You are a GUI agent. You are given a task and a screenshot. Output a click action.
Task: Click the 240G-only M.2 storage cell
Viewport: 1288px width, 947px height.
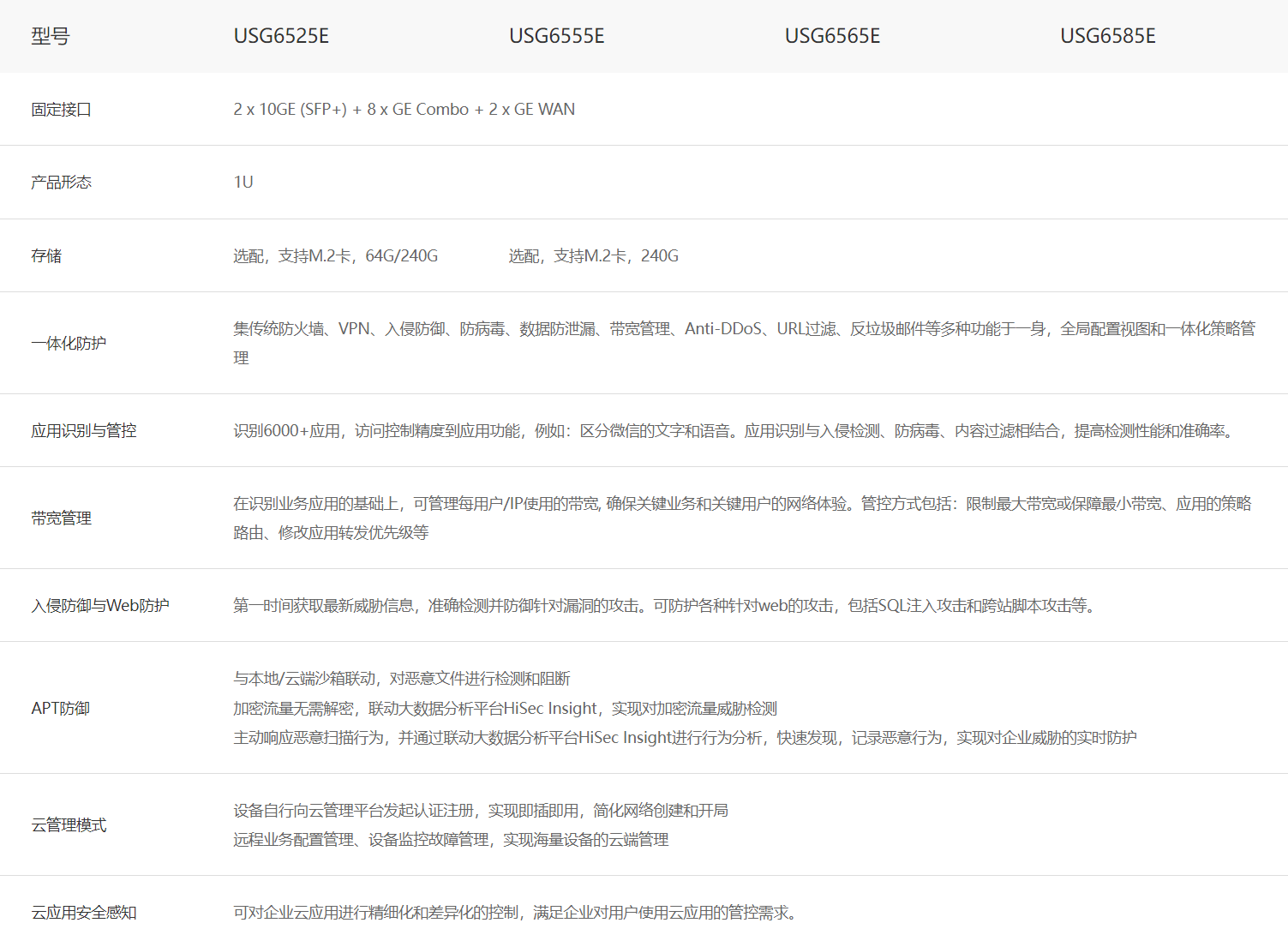tap(593, 256)
